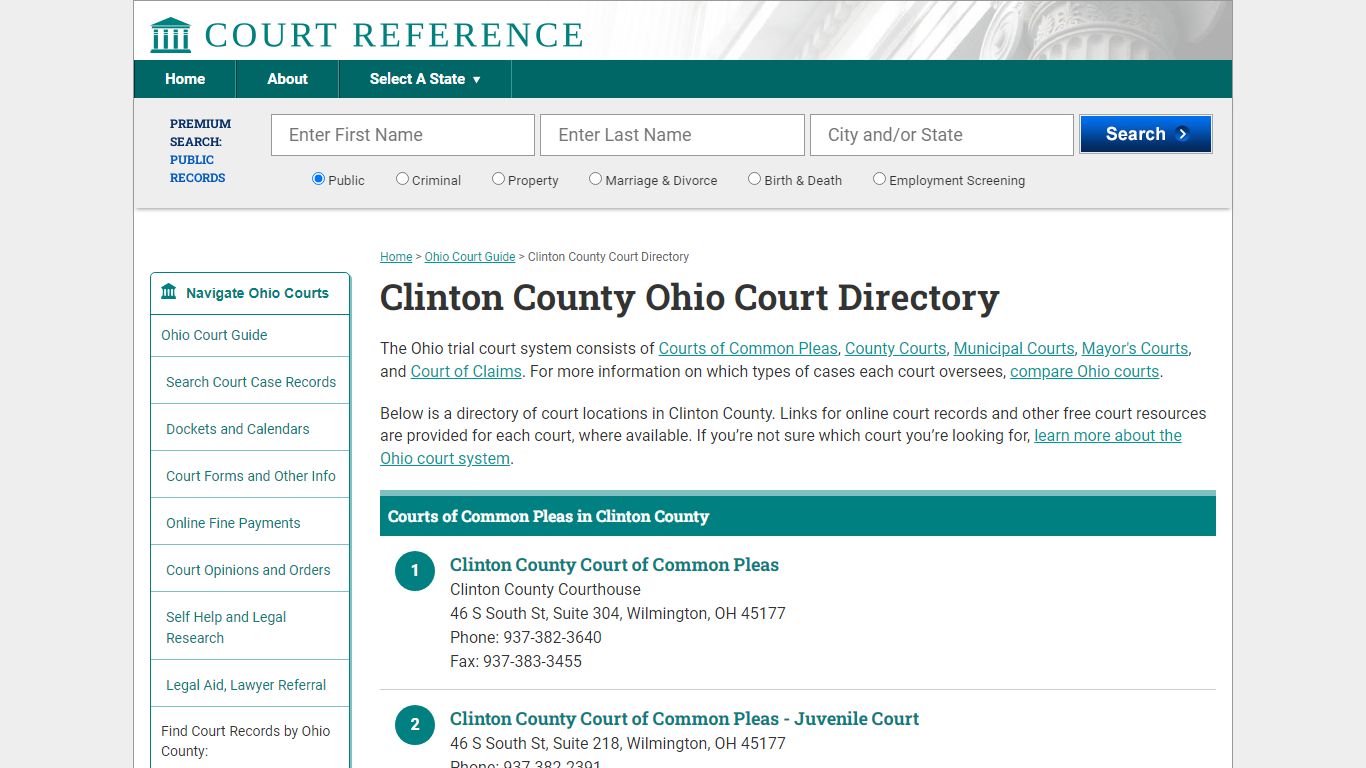Open the Select A State dropdown
The image size is (1366, 768).
coord(425,79)
